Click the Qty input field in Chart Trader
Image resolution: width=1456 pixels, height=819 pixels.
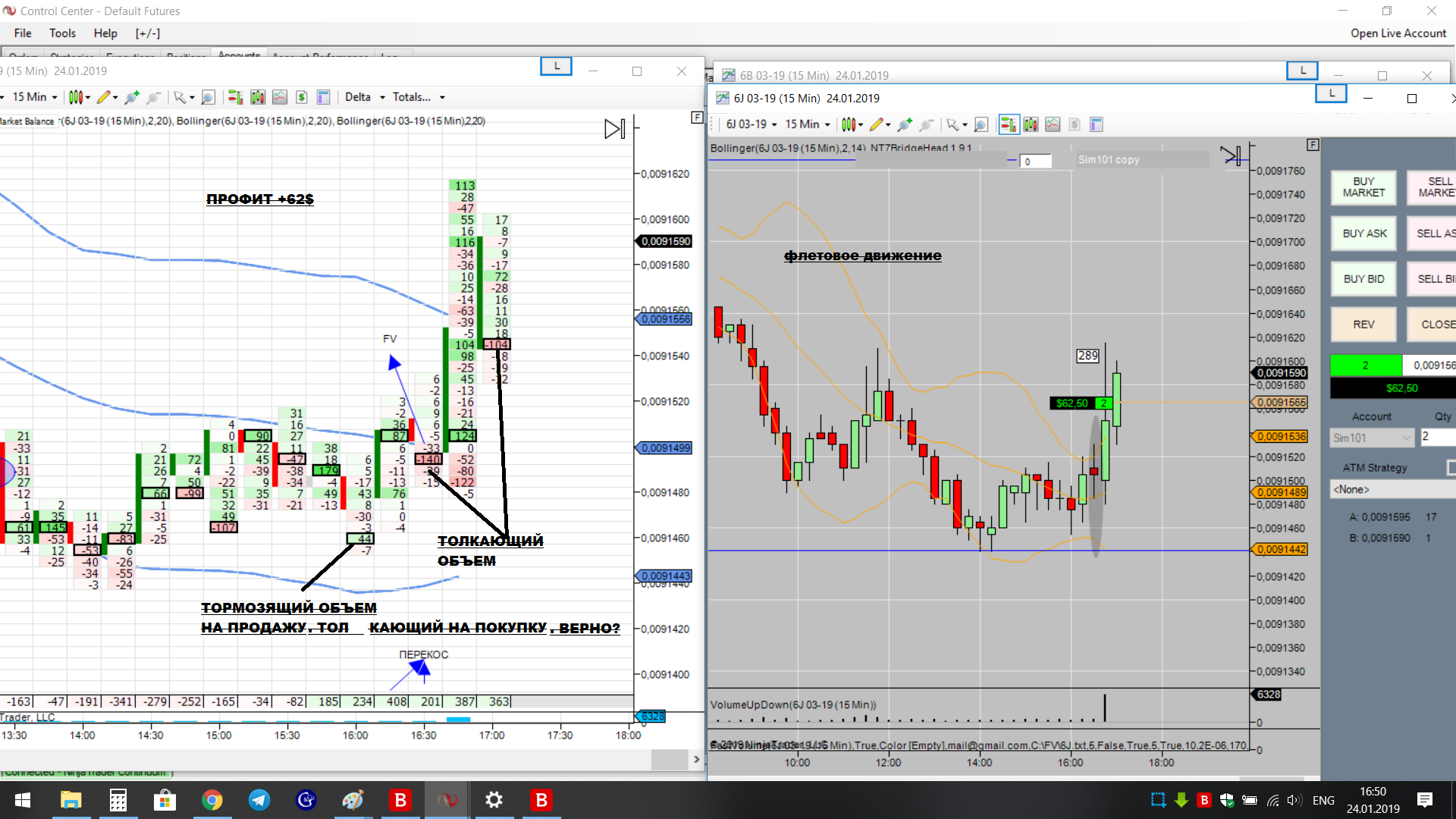[1437, 437]
